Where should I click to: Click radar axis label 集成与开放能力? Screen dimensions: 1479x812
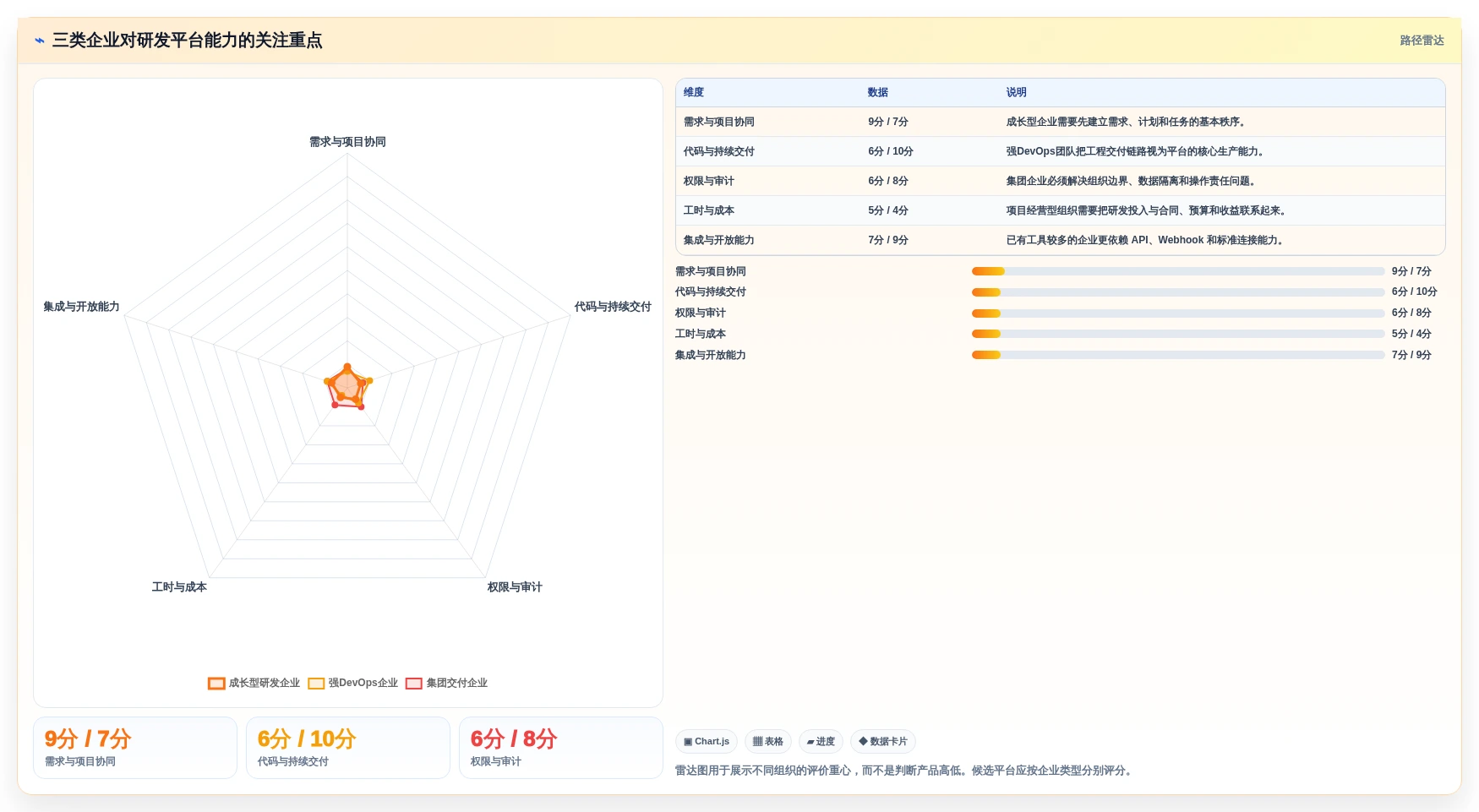81,307
